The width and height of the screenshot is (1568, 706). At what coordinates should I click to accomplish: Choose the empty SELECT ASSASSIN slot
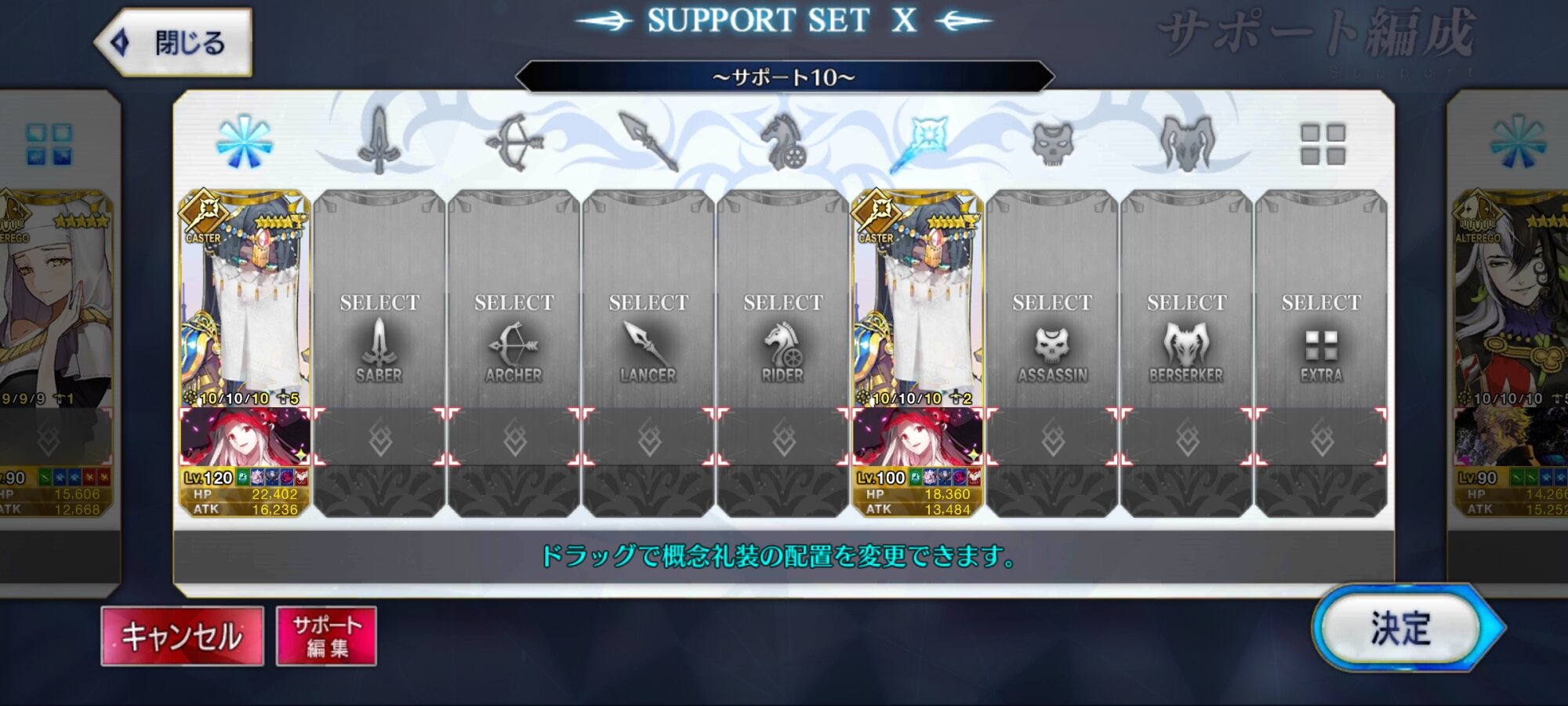[1052, 300]
